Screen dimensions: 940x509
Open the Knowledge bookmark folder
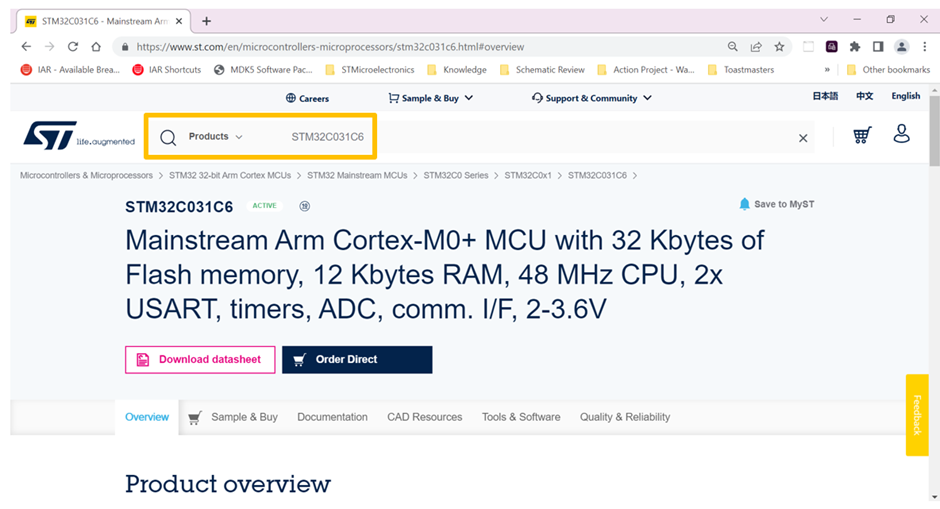click(456, 70)
